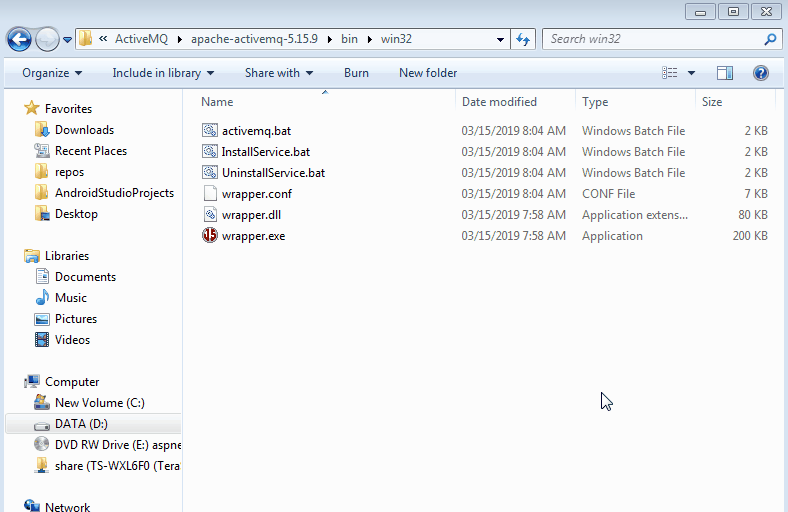Open Downloads in Favorites
Image resolution: width=788 pixels, height=512 pixels.
click(84, 130)
